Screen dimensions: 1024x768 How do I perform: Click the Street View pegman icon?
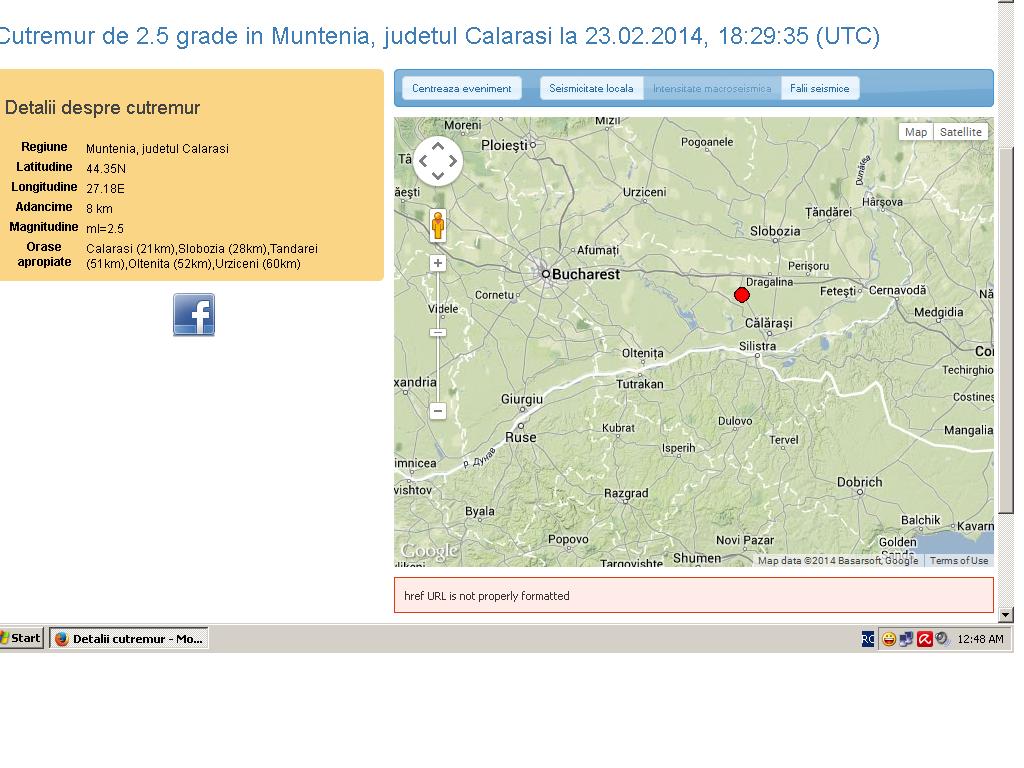(x=438, y=225)
